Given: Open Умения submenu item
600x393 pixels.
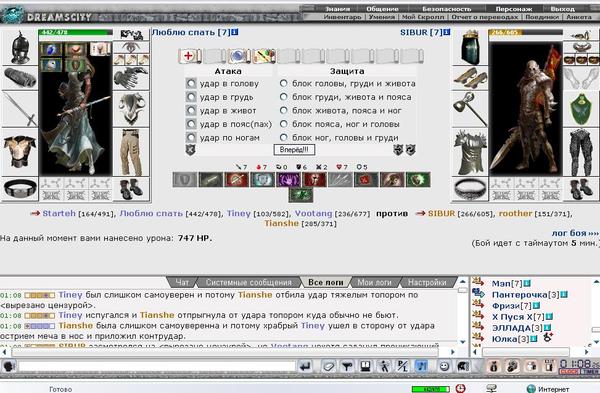Looking at the screenshot, I should [x=382, y=17].
